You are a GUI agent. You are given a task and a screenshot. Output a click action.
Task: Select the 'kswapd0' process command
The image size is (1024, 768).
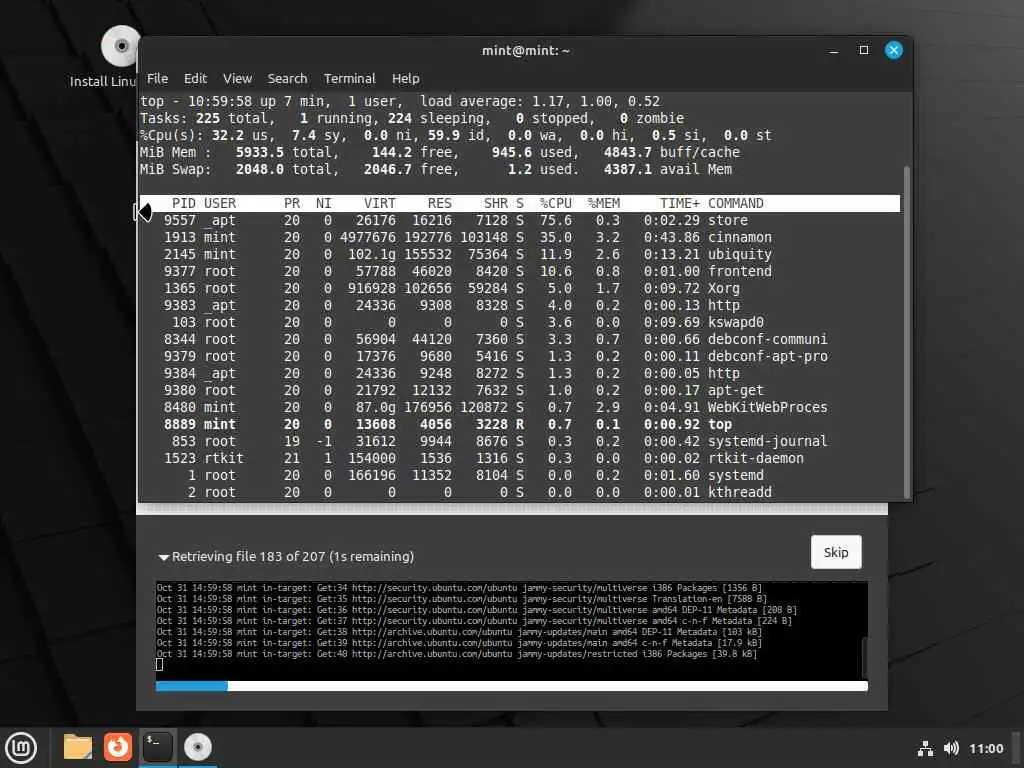[x=735, y=322]
